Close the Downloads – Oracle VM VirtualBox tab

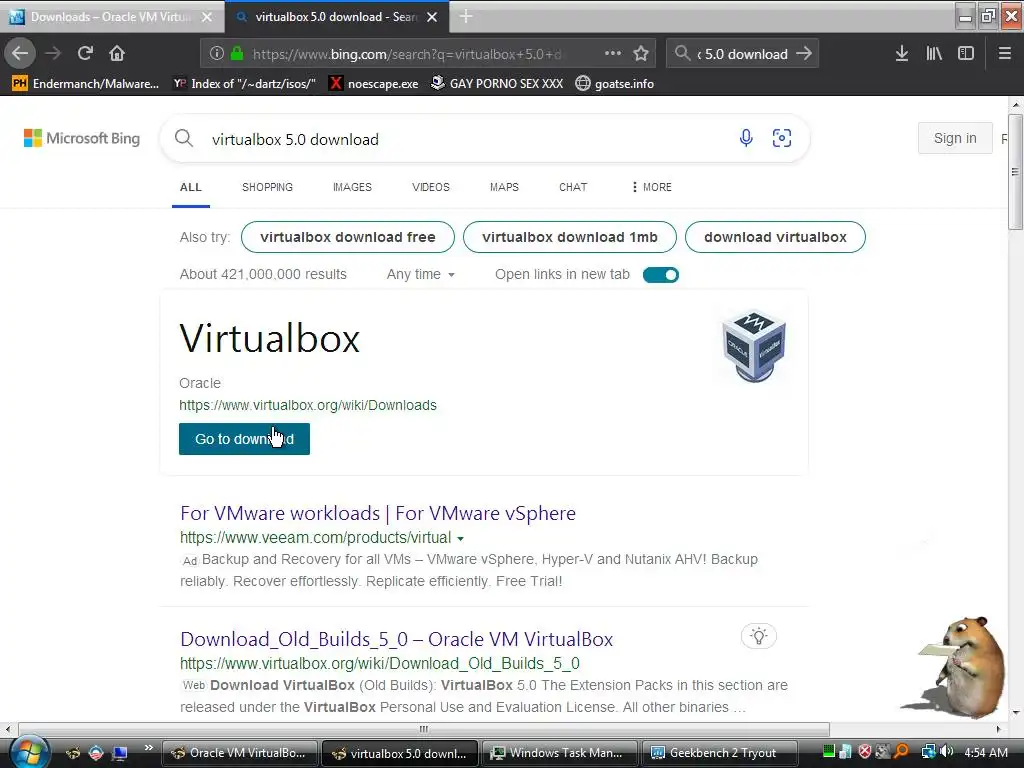pyautogui.click(x=207, y=17)
